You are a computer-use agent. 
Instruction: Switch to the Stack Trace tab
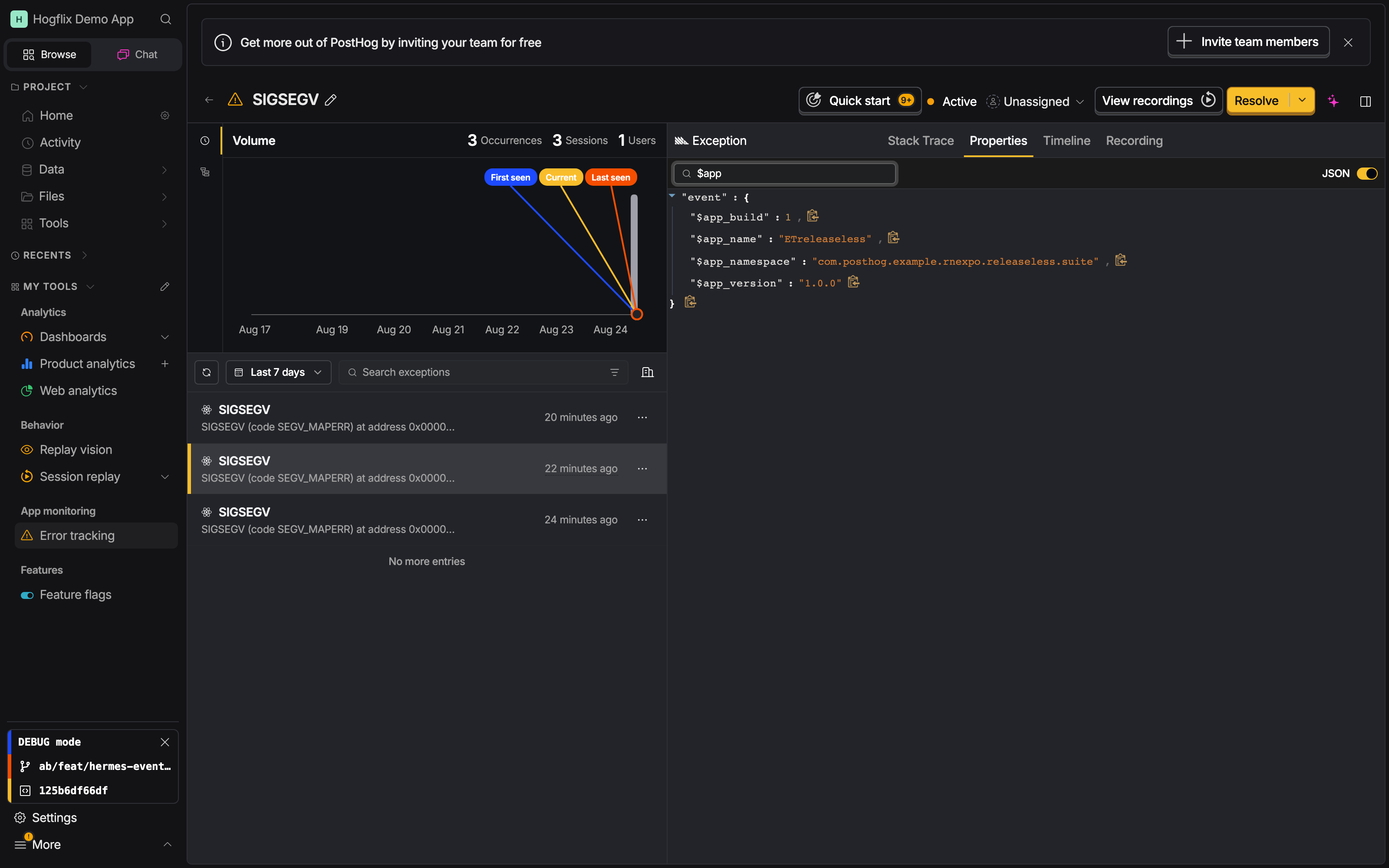(x=921, y=141)
